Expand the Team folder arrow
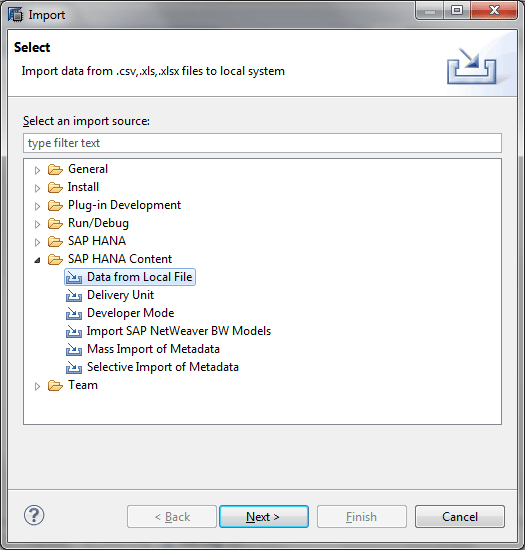Image resolution: width=525 pixels, height=550 pixels. click(37, 386)
